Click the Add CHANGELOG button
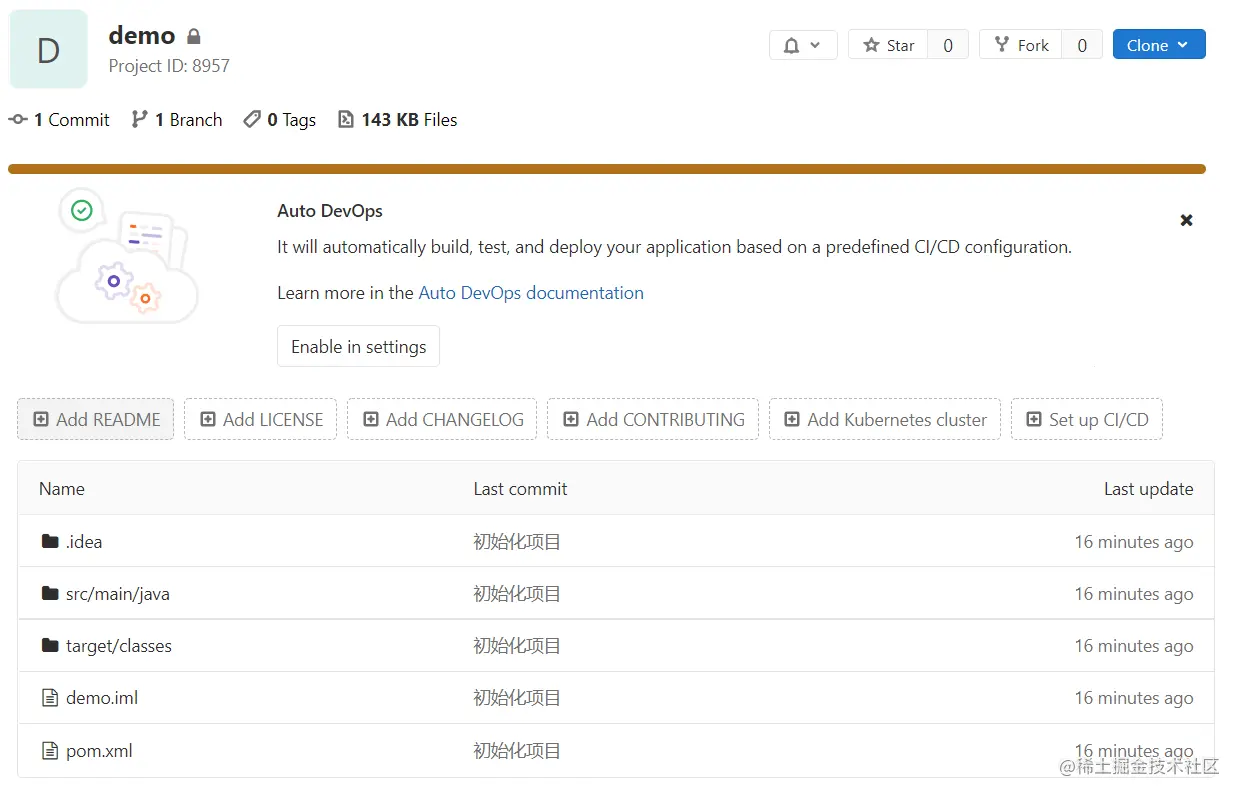 [442, 420]
